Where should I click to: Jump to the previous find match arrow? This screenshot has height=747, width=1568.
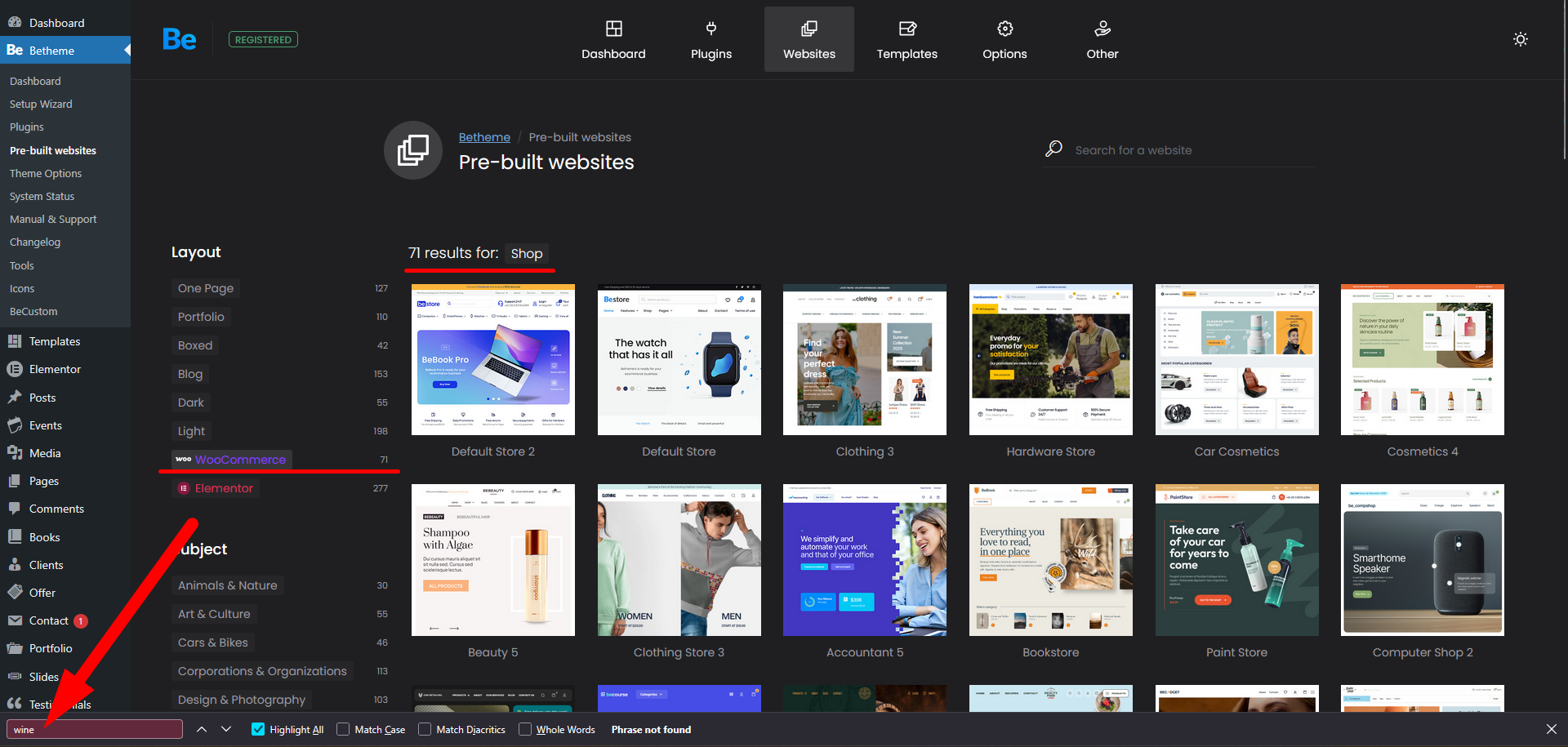tap(202, 729)
